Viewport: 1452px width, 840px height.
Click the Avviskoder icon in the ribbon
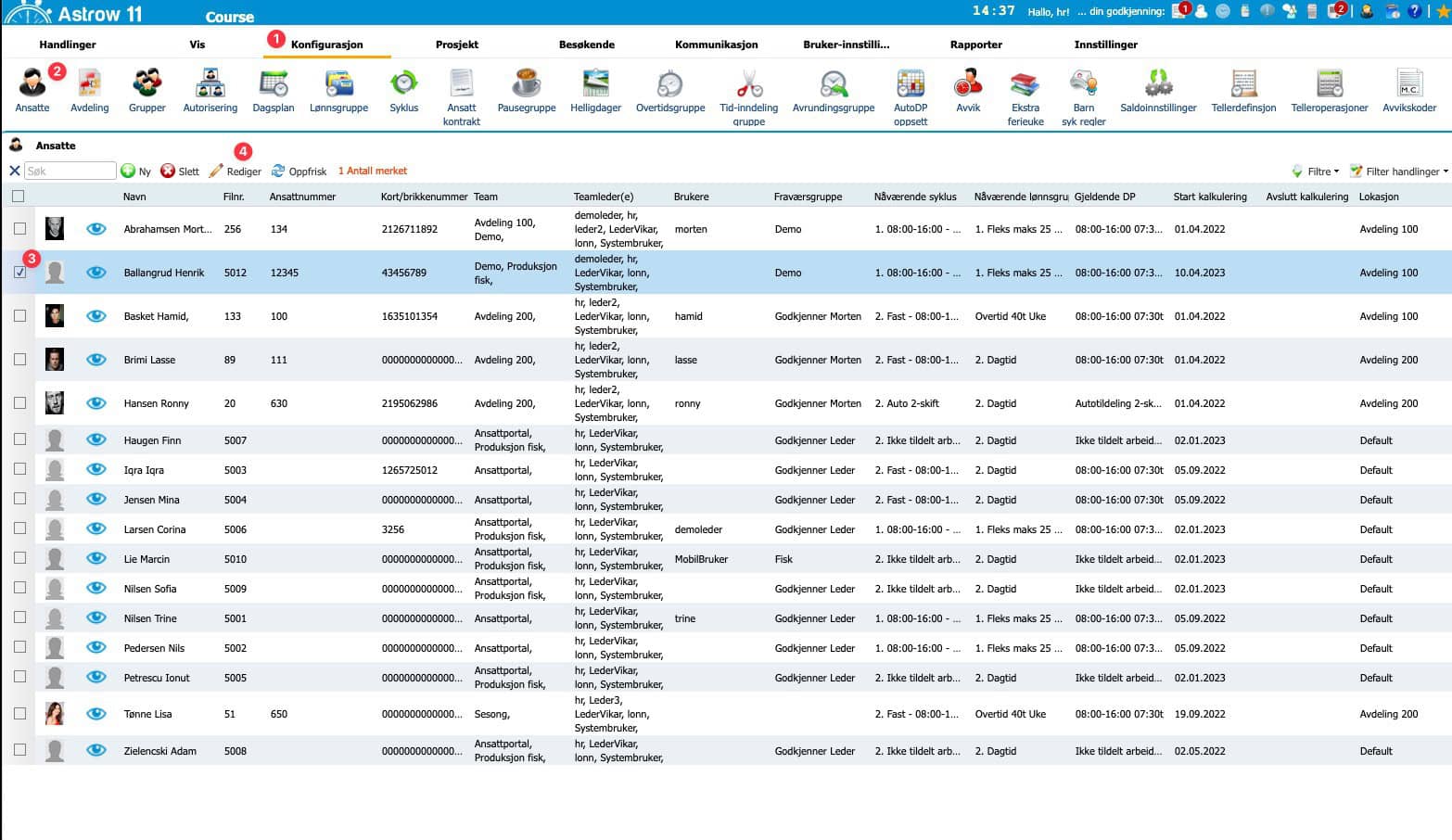(x=1408, y=88)
